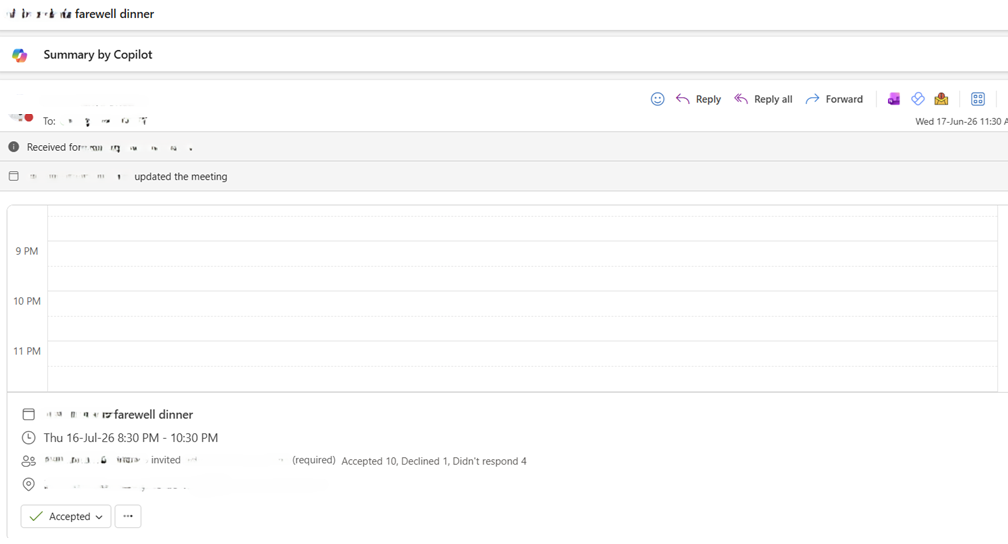1008x544 pixels.
Task: Open the Accepted response dropdown
Action: [66, 516]
